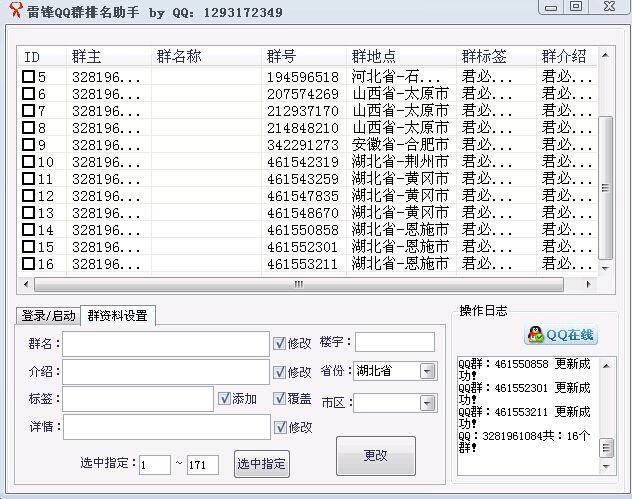
Task: Click the app logo icon in title bar
Action: [x=16, y=10]
